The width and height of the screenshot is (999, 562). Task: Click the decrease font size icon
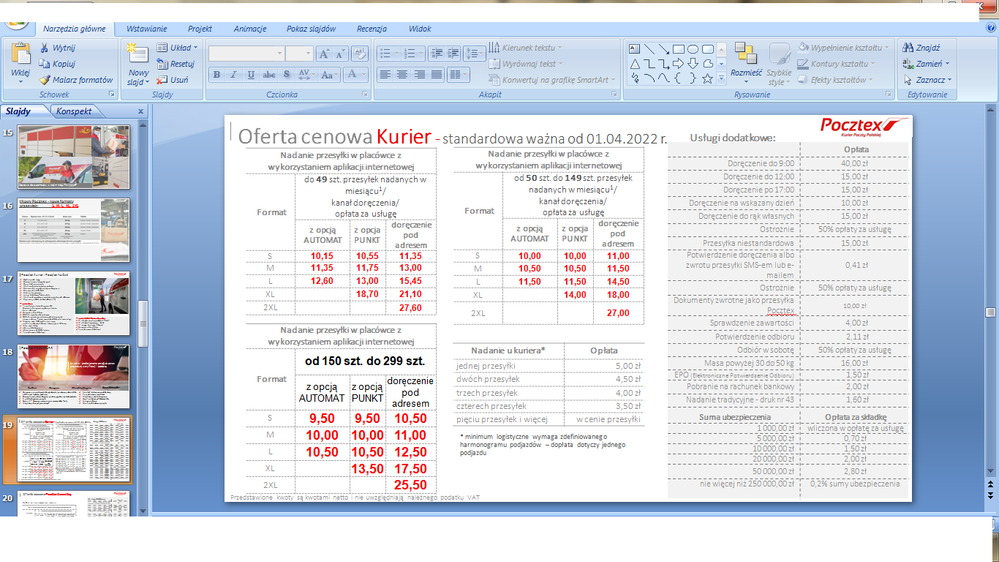pos(340,54)
